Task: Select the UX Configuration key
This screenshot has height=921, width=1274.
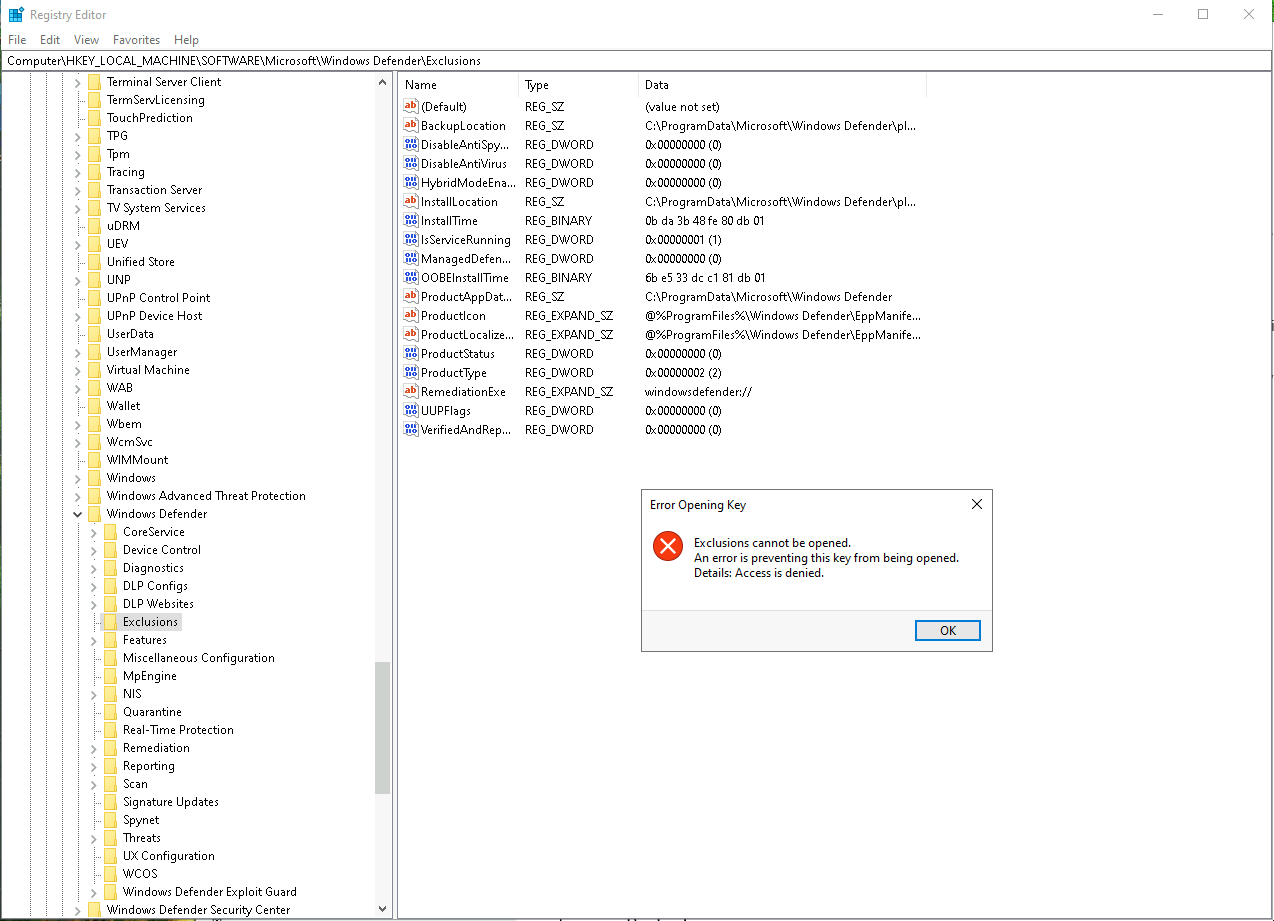Action: click(168, 856)
